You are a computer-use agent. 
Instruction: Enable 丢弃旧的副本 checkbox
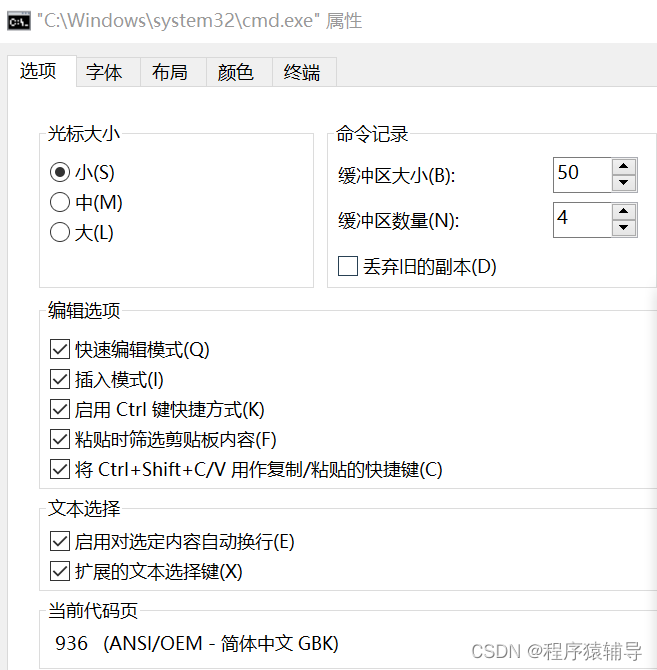348,266
